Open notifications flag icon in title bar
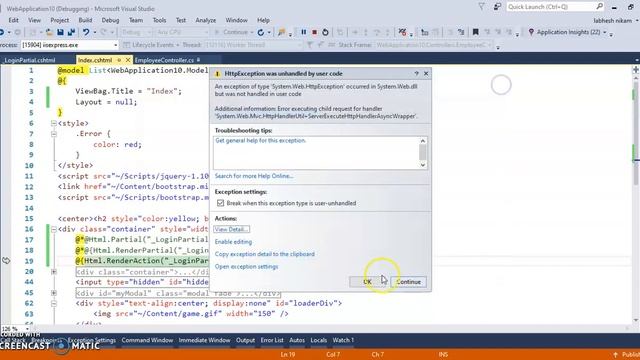Viewport: 640px width, 360px height. pos(482,7)
